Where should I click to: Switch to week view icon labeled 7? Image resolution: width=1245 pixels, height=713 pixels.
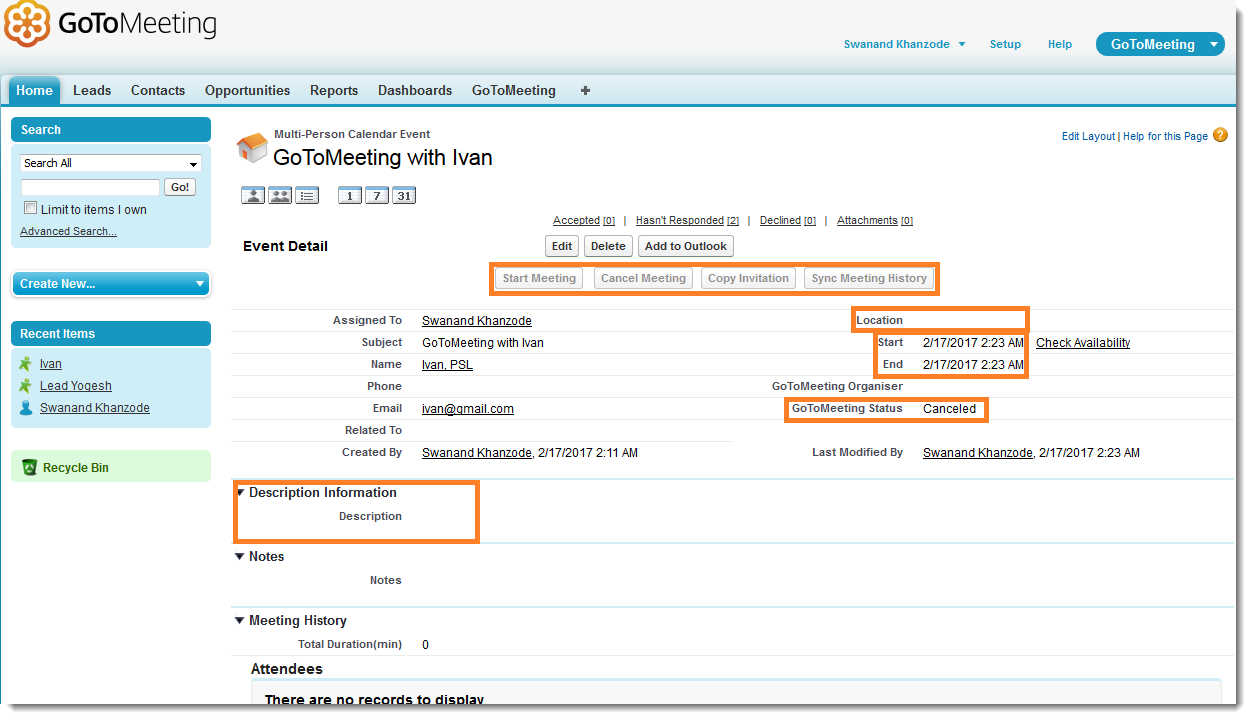tap(376, 196)
